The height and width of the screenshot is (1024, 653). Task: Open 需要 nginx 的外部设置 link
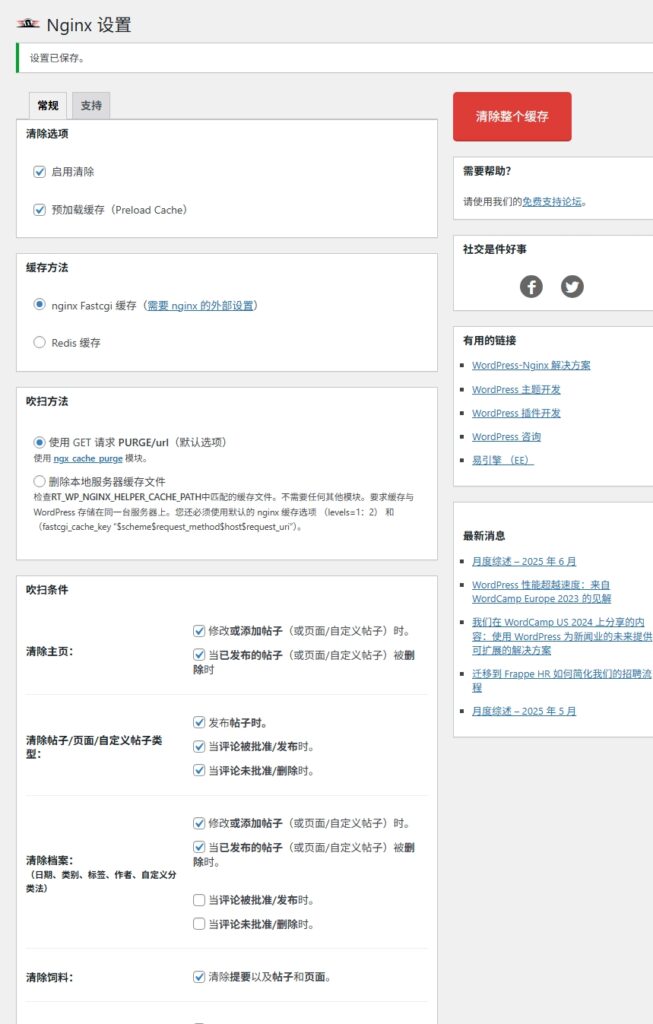200,306
